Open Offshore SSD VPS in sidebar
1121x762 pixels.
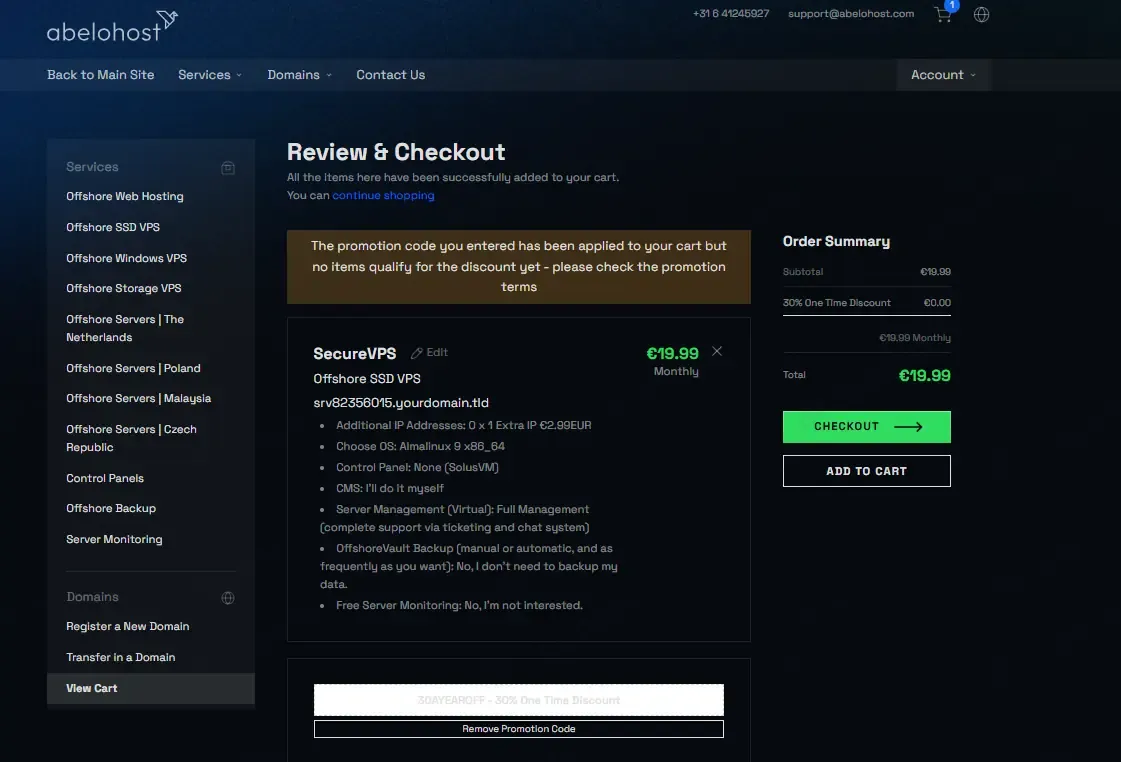click(x=113, y=227)
